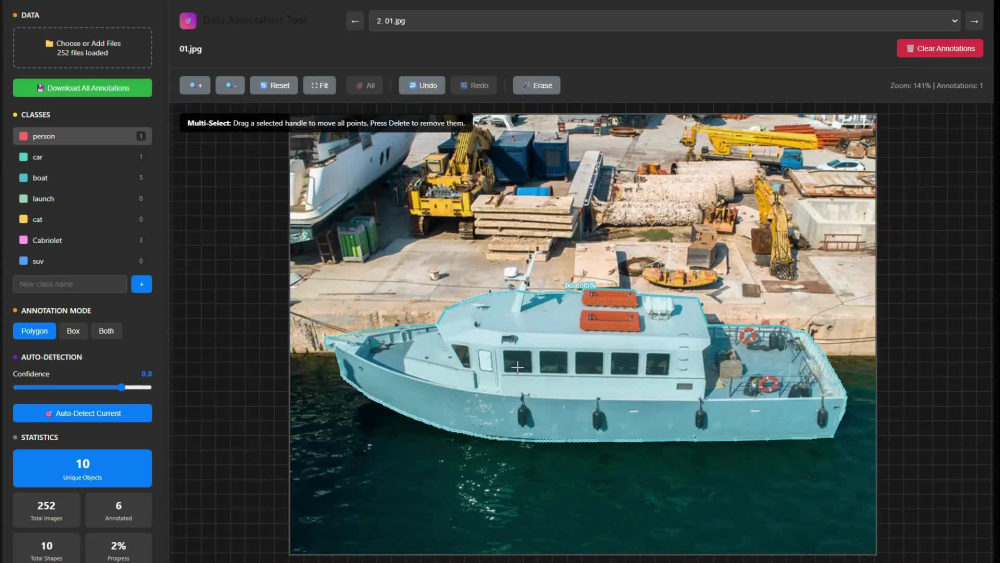Click Clear Annotations button
This screenshot has width=1000, height=563.
939,48
